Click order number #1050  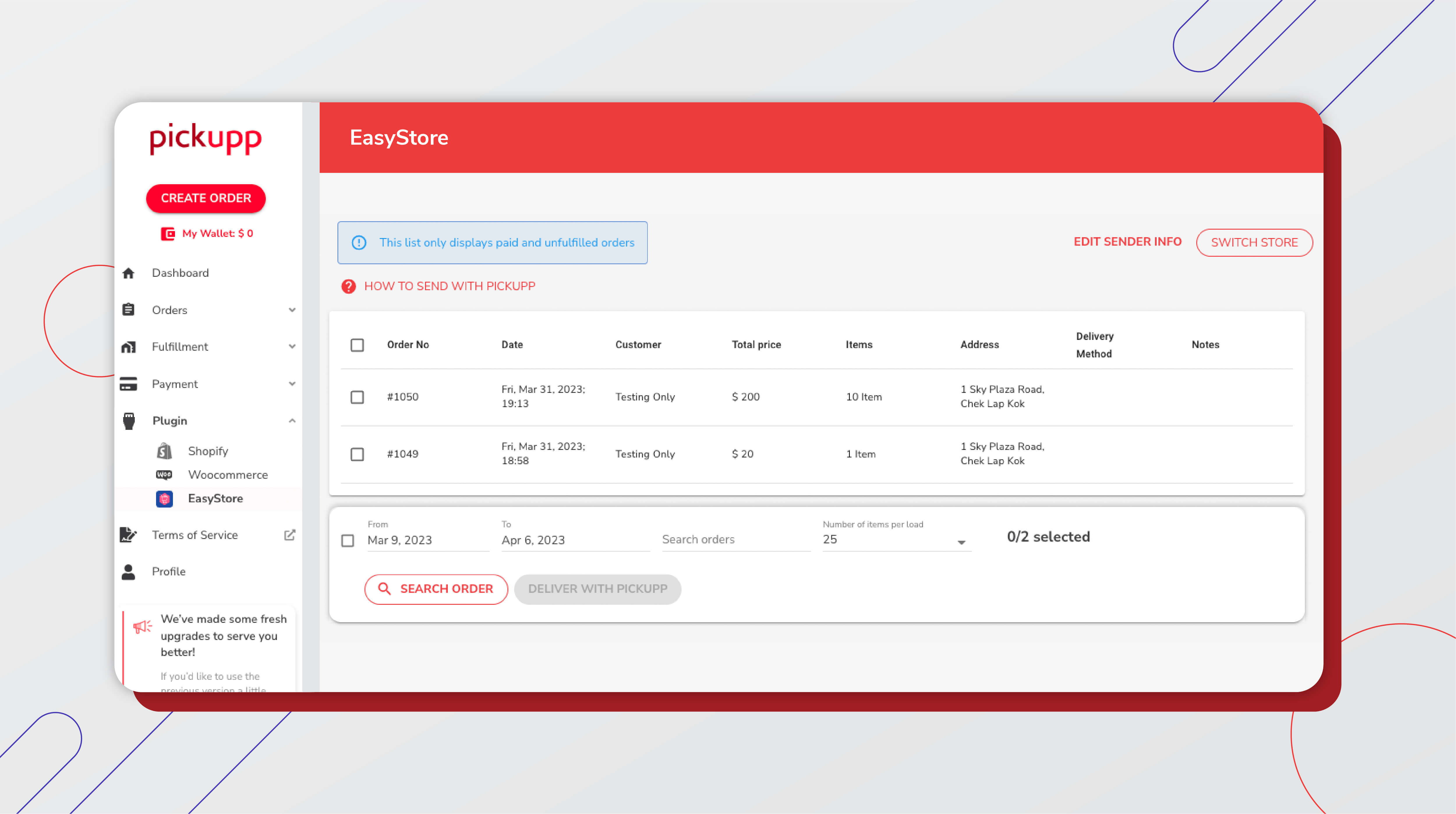click(402, 397)
